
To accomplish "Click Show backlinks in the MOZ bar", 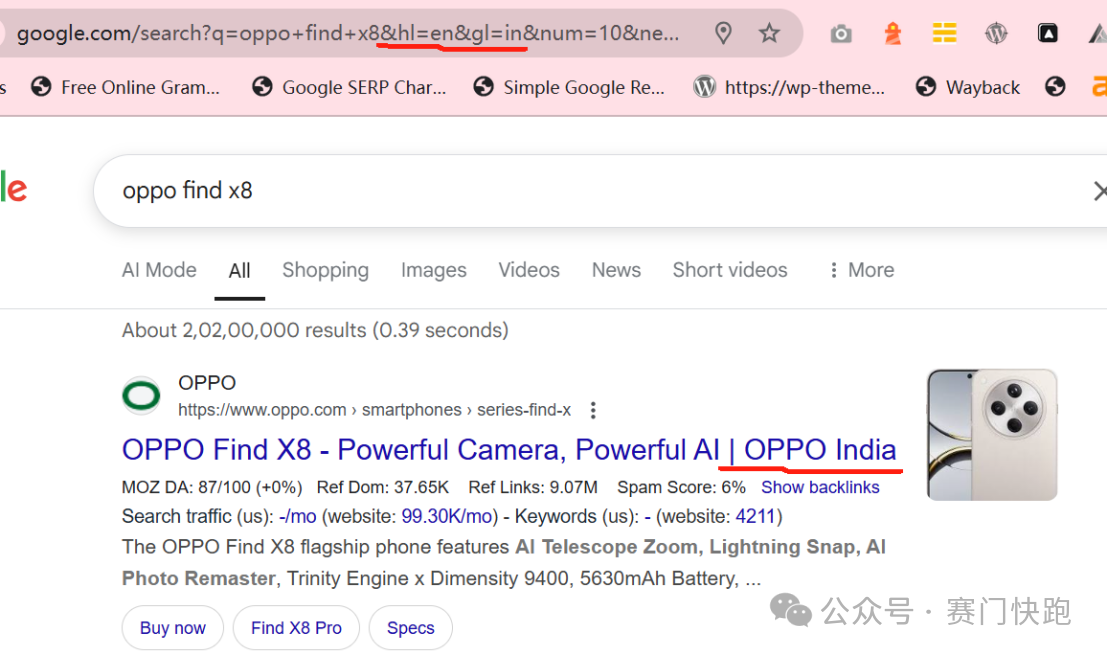I will 820,487.
